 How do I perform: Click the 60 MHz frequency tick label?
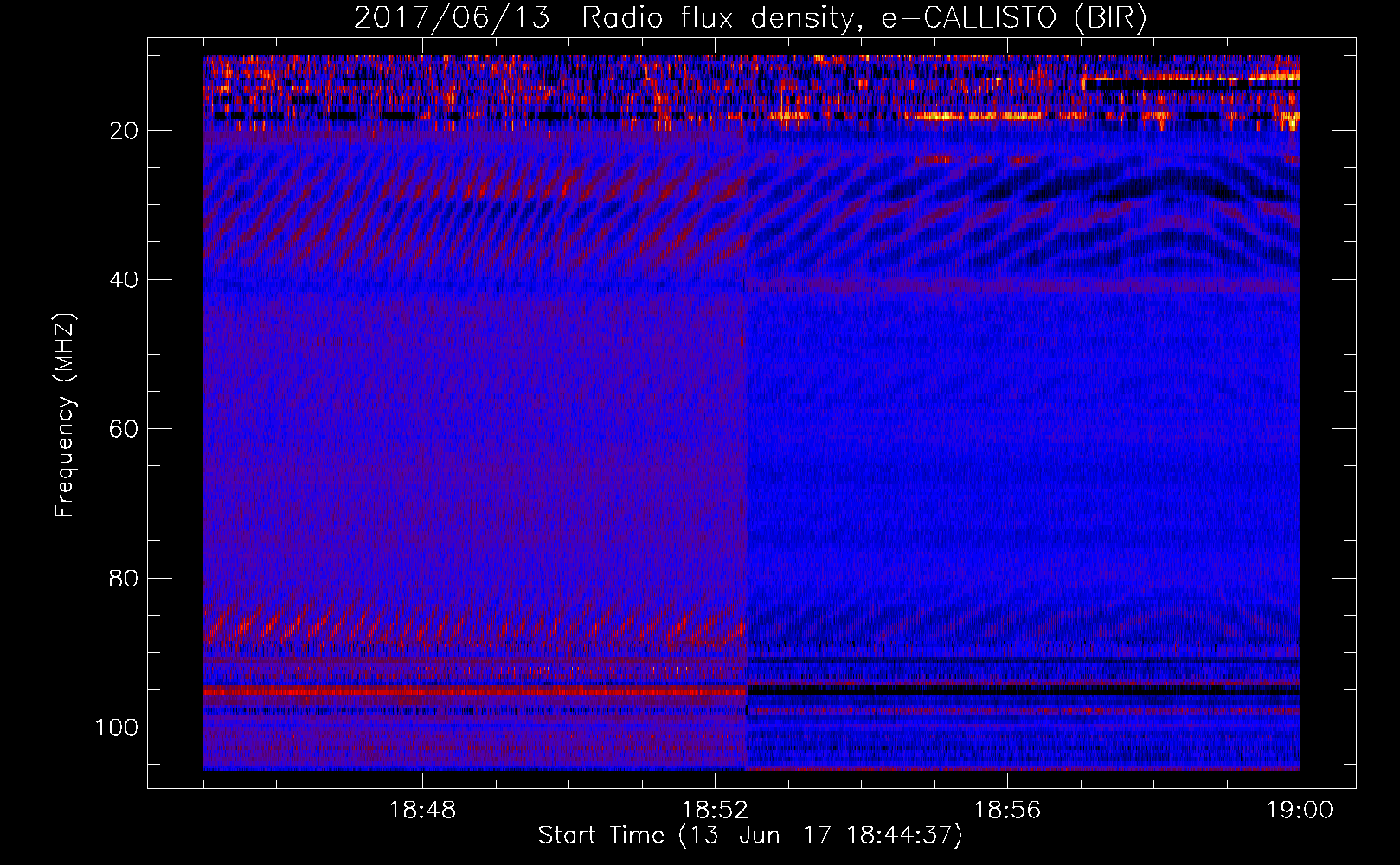tap(124, 429)
